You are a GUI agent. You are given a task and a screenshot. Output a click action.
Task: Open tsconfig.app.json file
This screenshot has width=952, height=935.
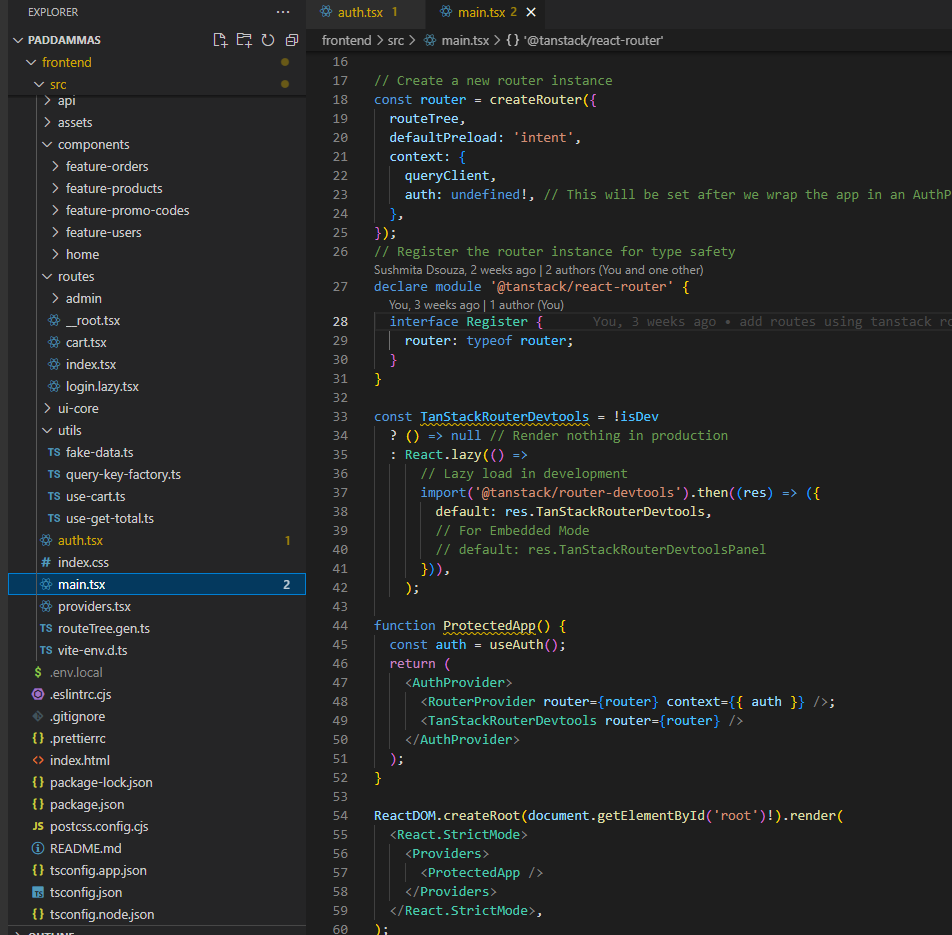(98, 871)
